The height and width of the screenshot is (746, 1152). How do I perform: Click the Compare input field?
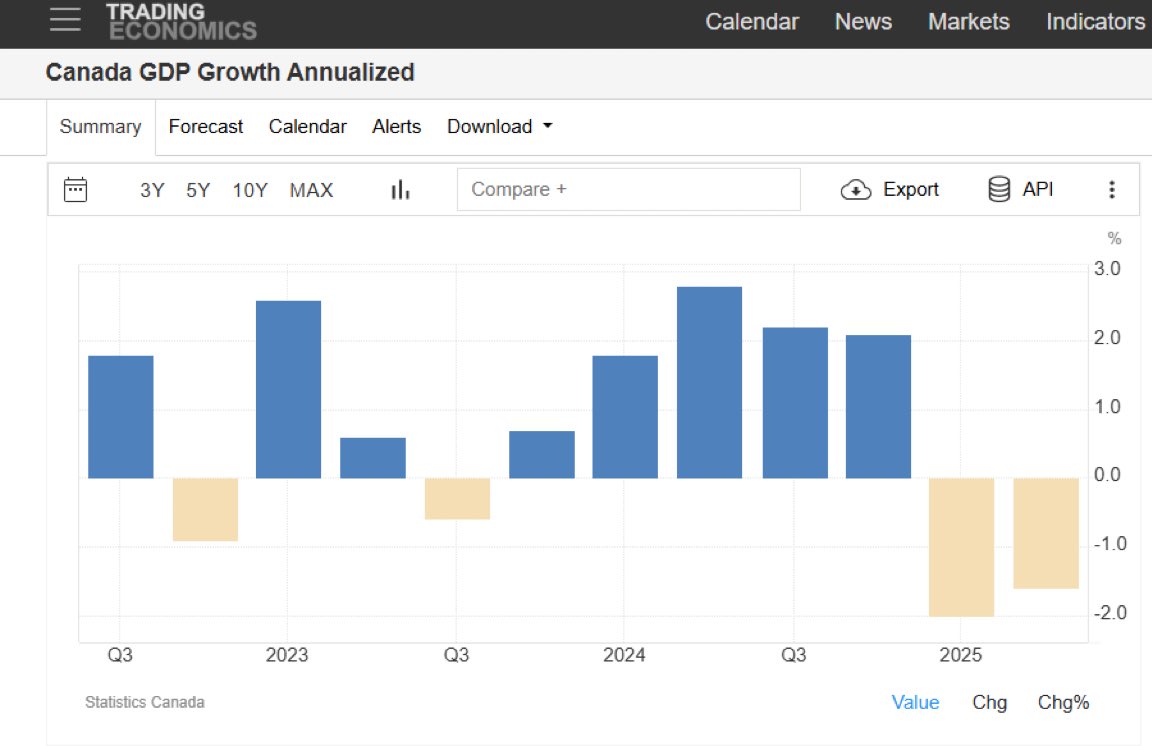(629, 190)
